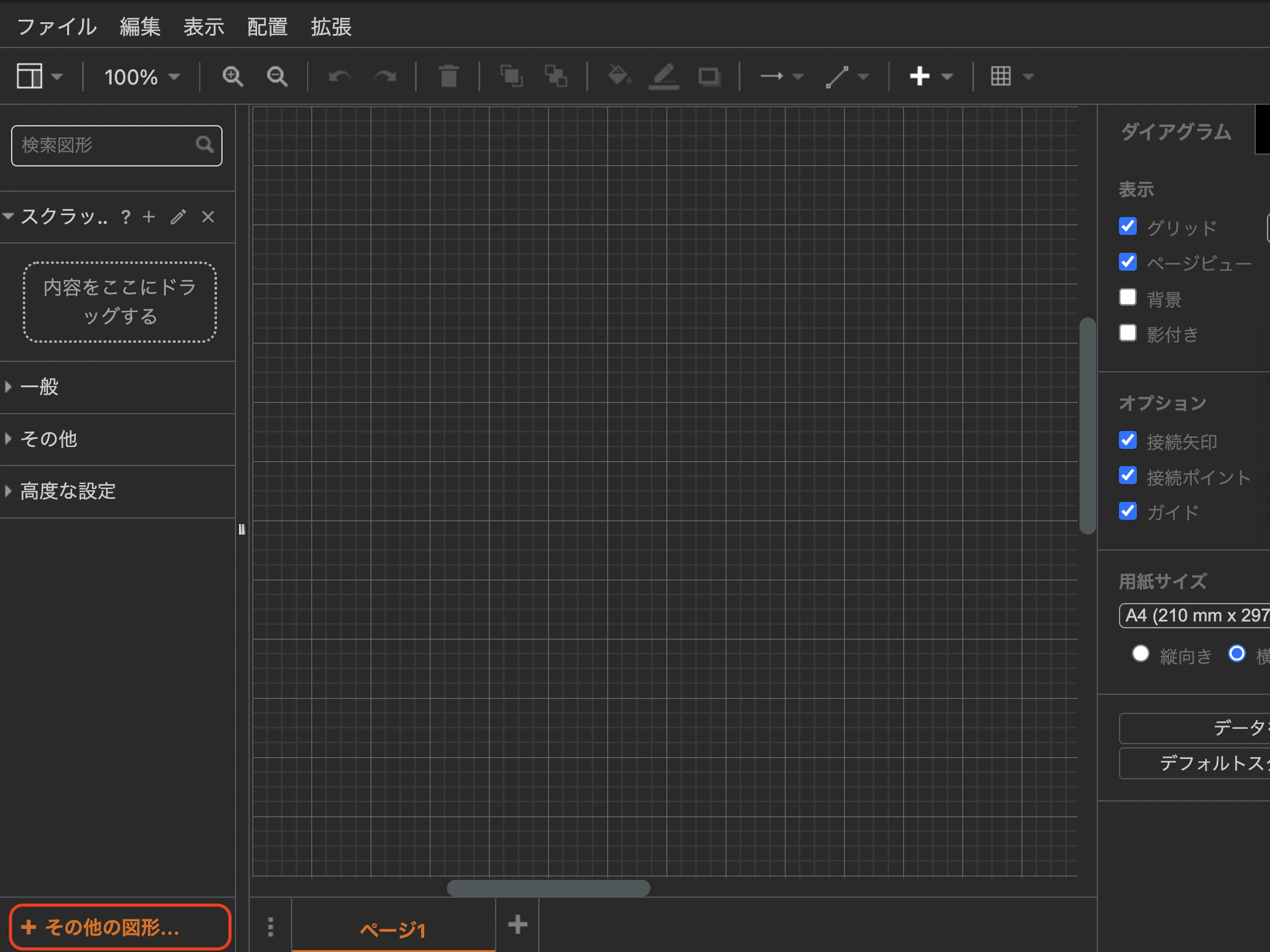Expand the 高度な設定 section
1270x952 pixels.
(x=68, y=491)
